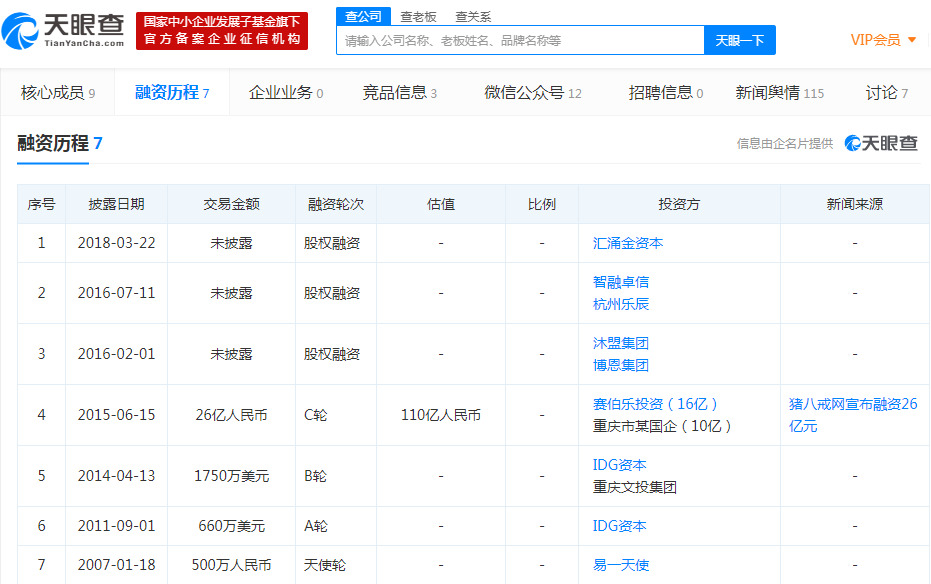This screenshot has width=931, height=584.
Task: Click the 信息由企名片提供 attribution text
Action: [x=785, y=144]
